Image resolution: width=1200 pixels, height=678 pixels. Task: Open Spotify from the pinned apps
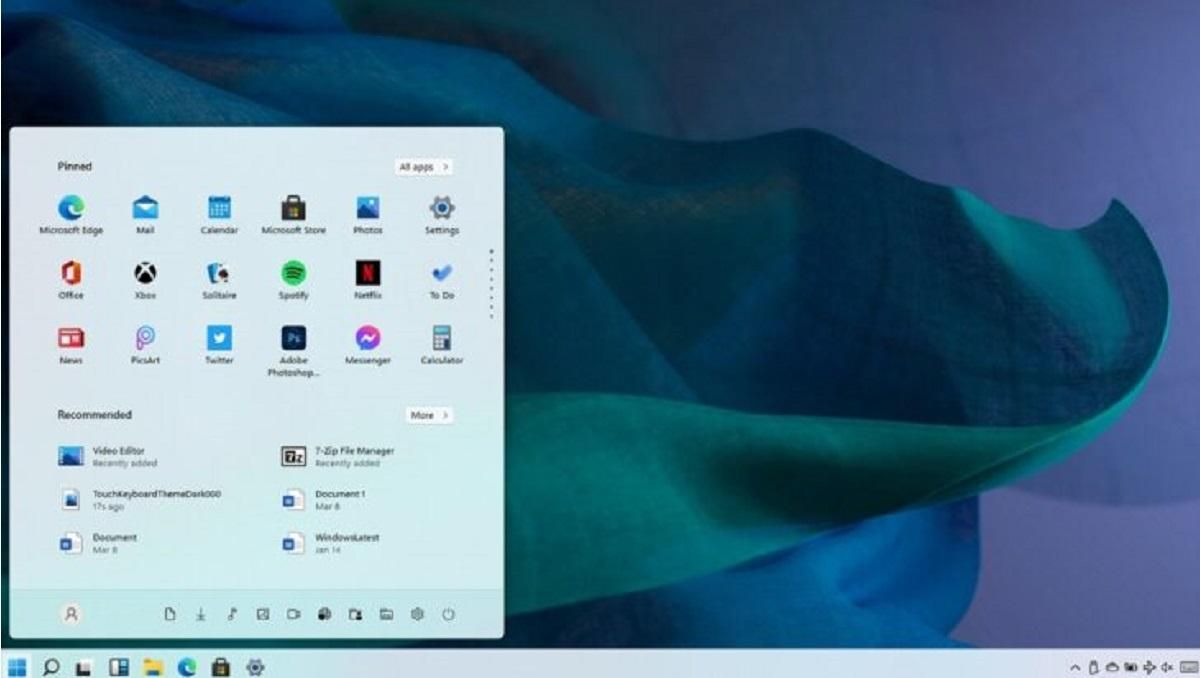(x=294, y=270)
